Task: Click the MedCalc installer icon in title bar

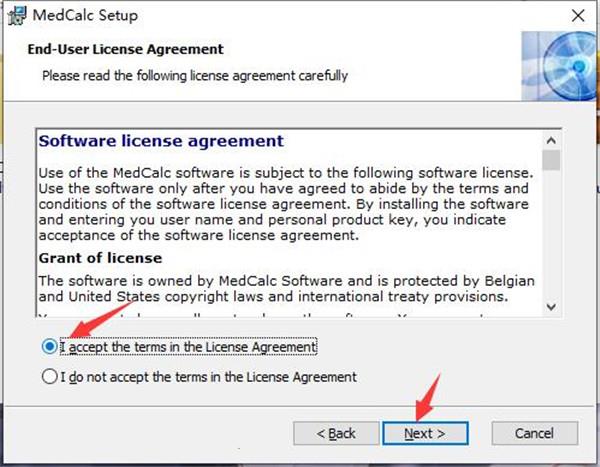Action: pos(17,16)
